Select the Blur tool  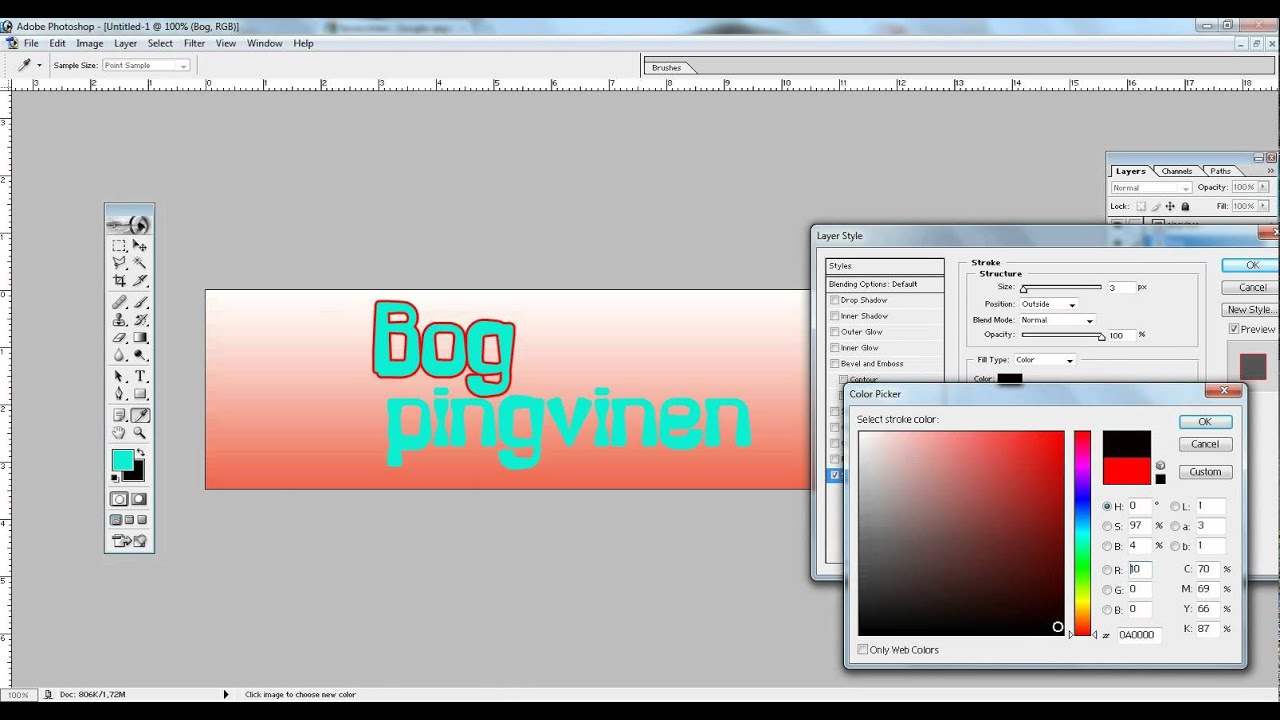(119, 355)
